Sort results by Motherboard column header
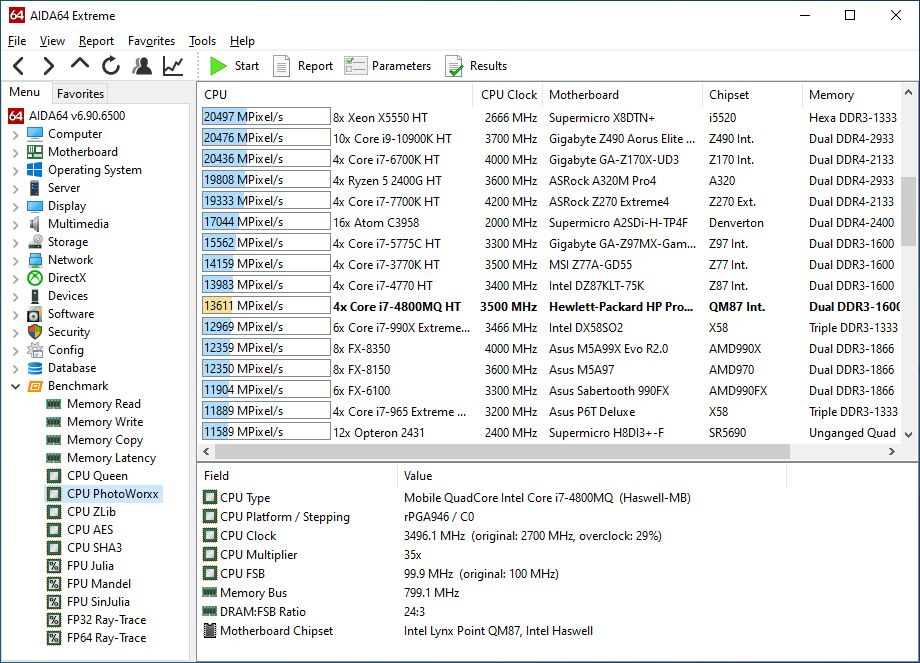This screenshot has width=920, height=663. click(623, 94)
